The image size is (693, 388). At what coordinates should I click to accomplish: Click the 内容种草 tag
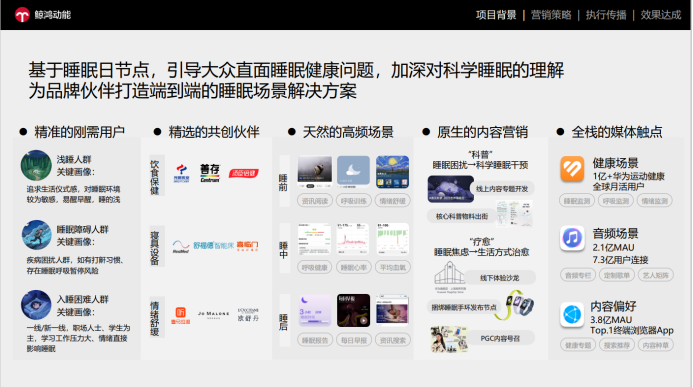655,345
